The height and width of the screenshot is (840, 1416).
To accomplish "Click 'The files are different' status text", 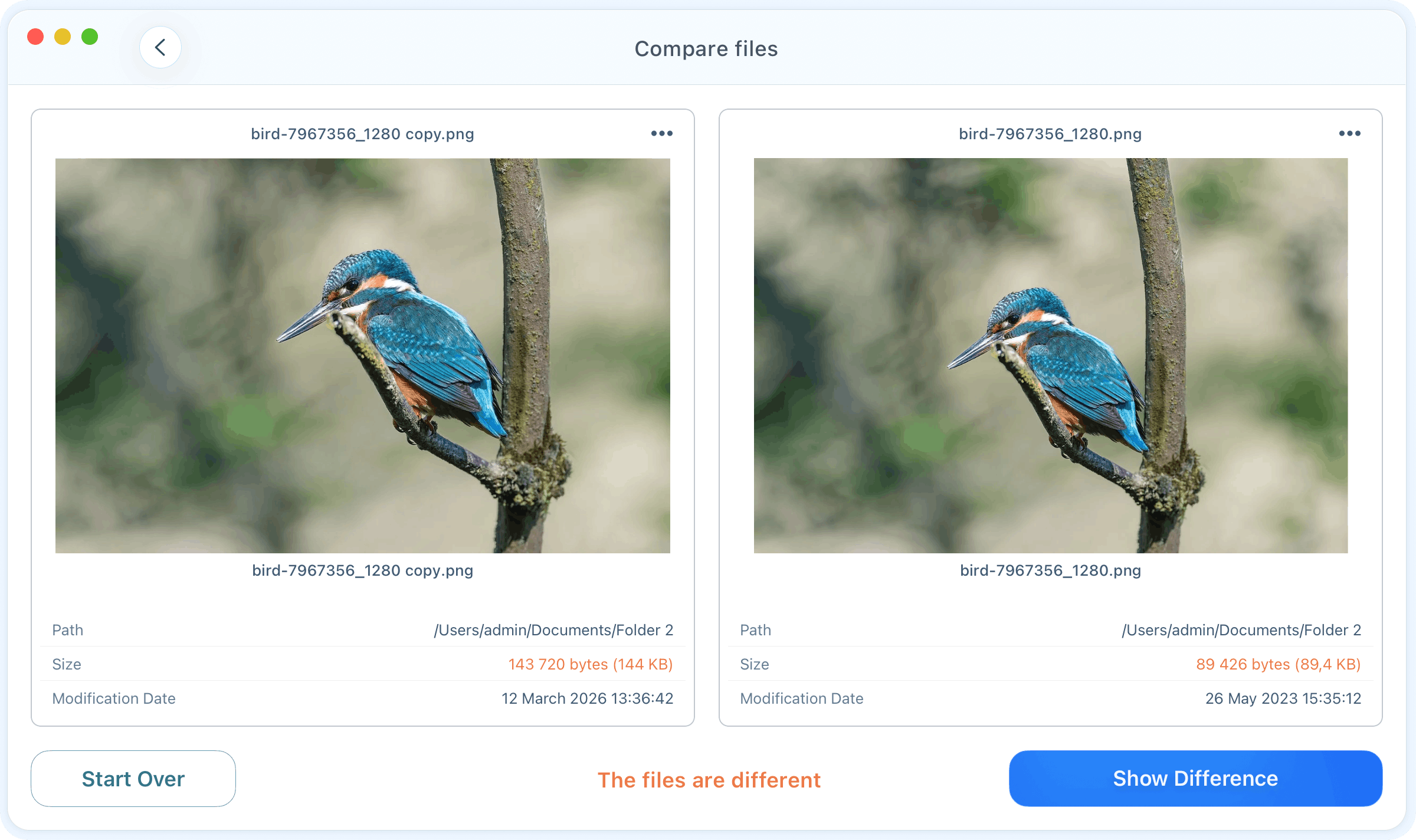I will [x=709, y=780].
